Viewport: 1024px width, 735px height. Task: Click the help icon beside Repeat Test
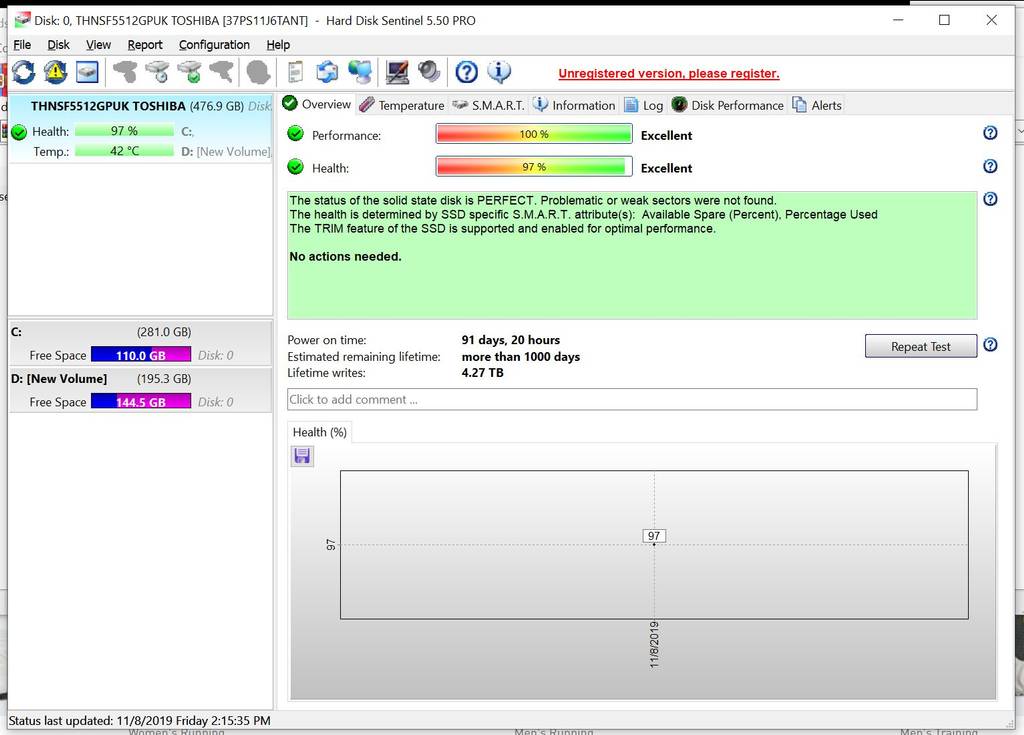coord(990,345)
